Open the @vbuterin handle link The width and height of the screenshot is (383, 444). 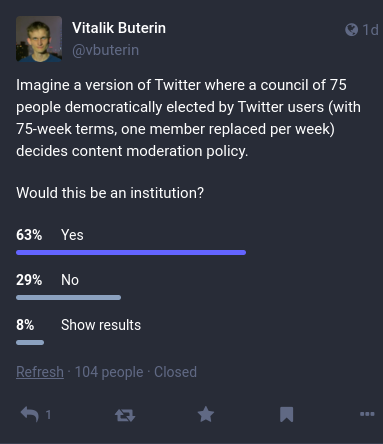pyautogui.click(x=105, y=50)
